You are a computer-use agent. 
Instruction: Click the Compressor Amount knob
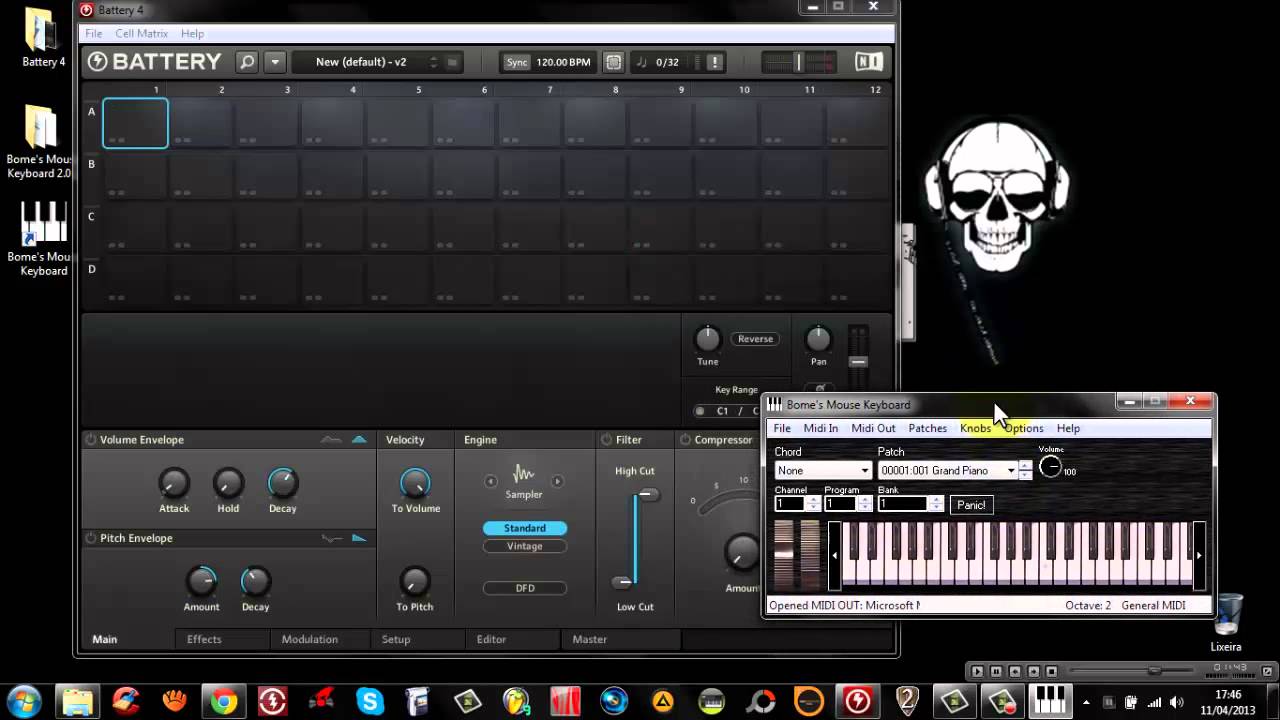coord(742,552)
